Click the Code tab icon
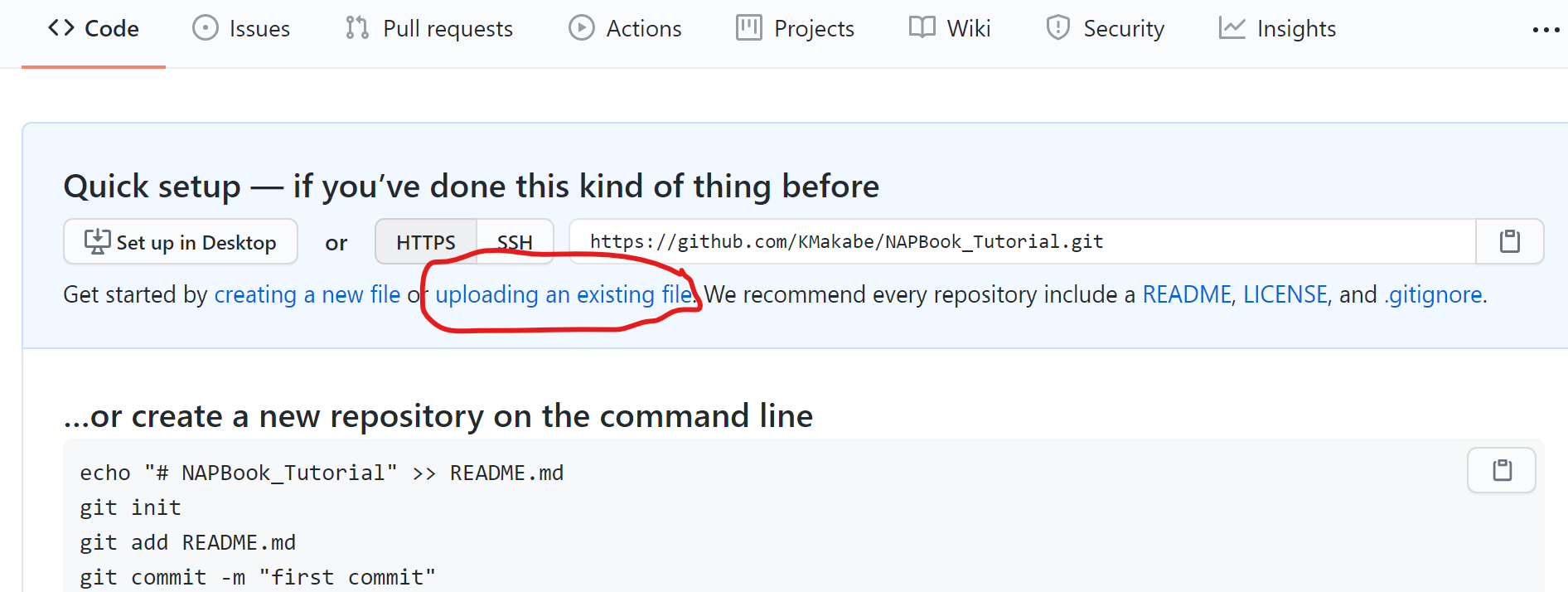This screenshot has height=592, width=1568. (60, 27)
